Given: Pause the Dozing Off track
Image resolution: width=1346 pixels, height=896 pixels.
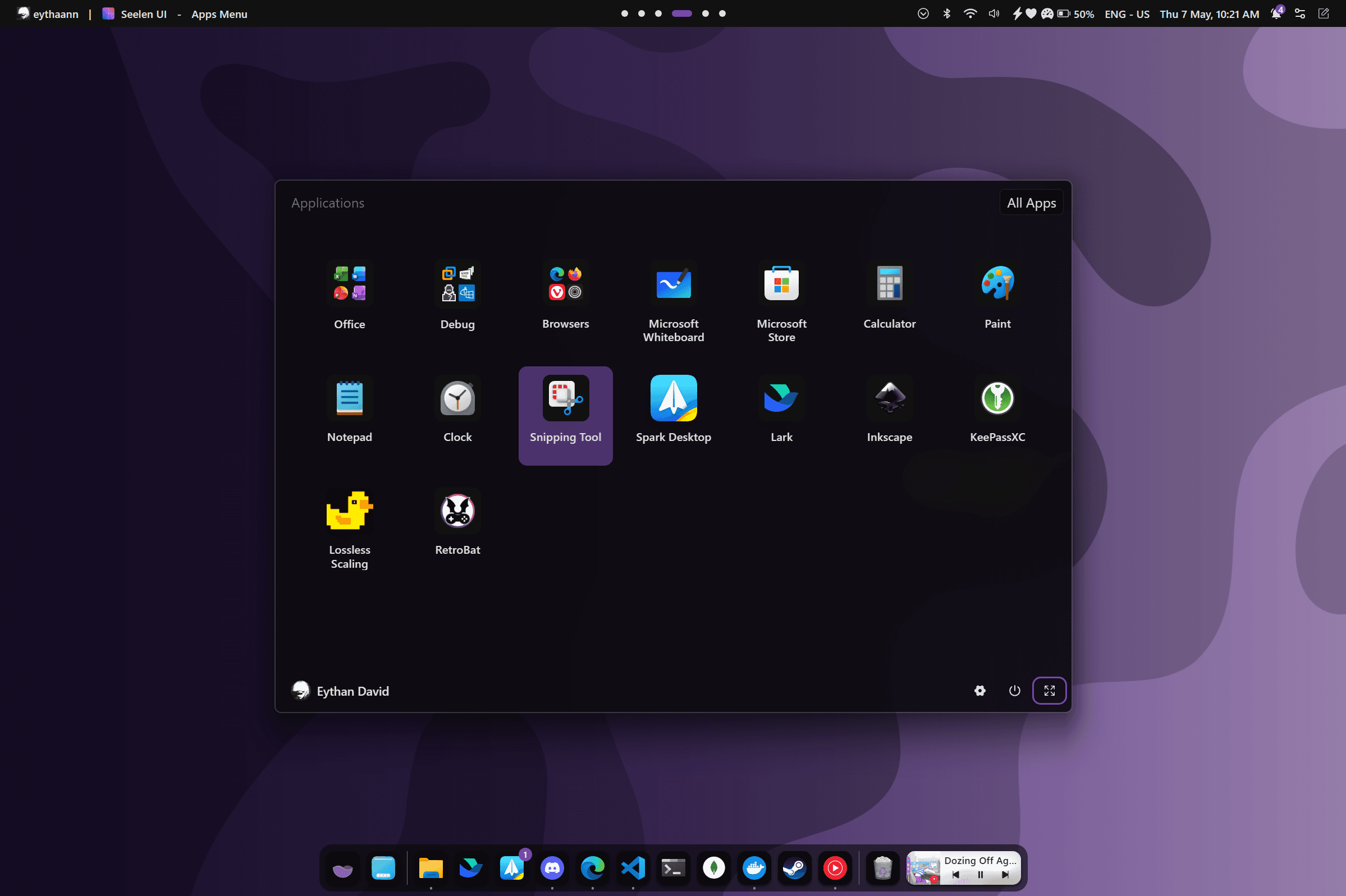Looking at the screenshot, I should coord(980,874).
